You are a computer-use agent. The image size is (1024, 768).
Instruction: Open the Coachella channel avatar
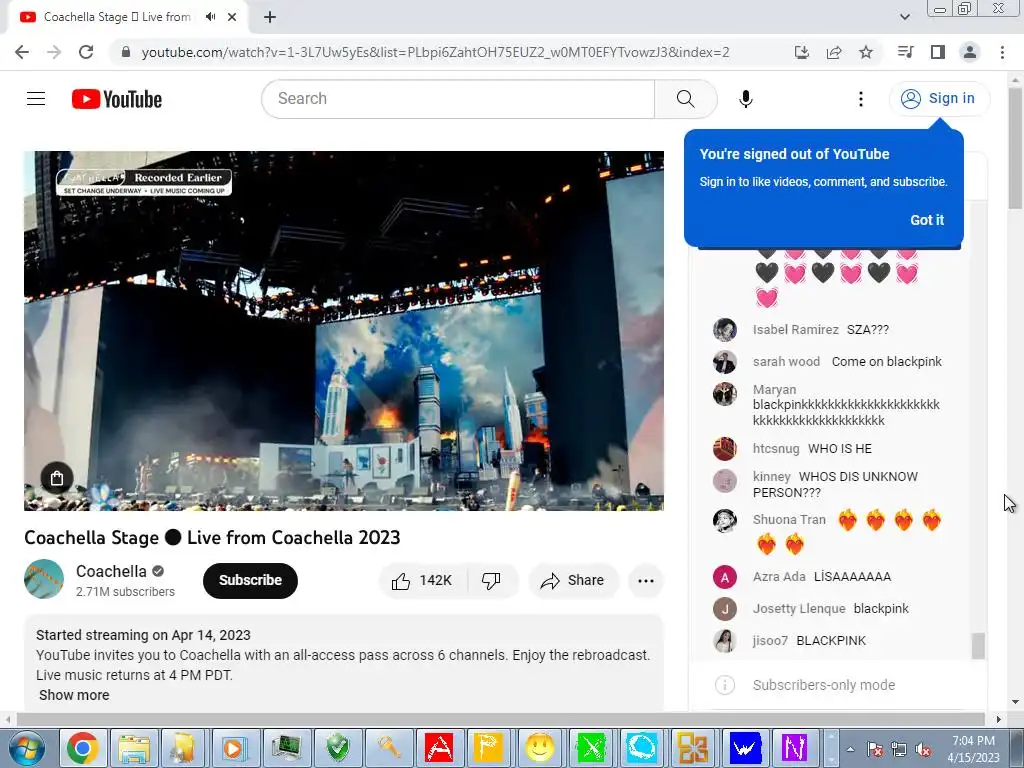point(44,579)
